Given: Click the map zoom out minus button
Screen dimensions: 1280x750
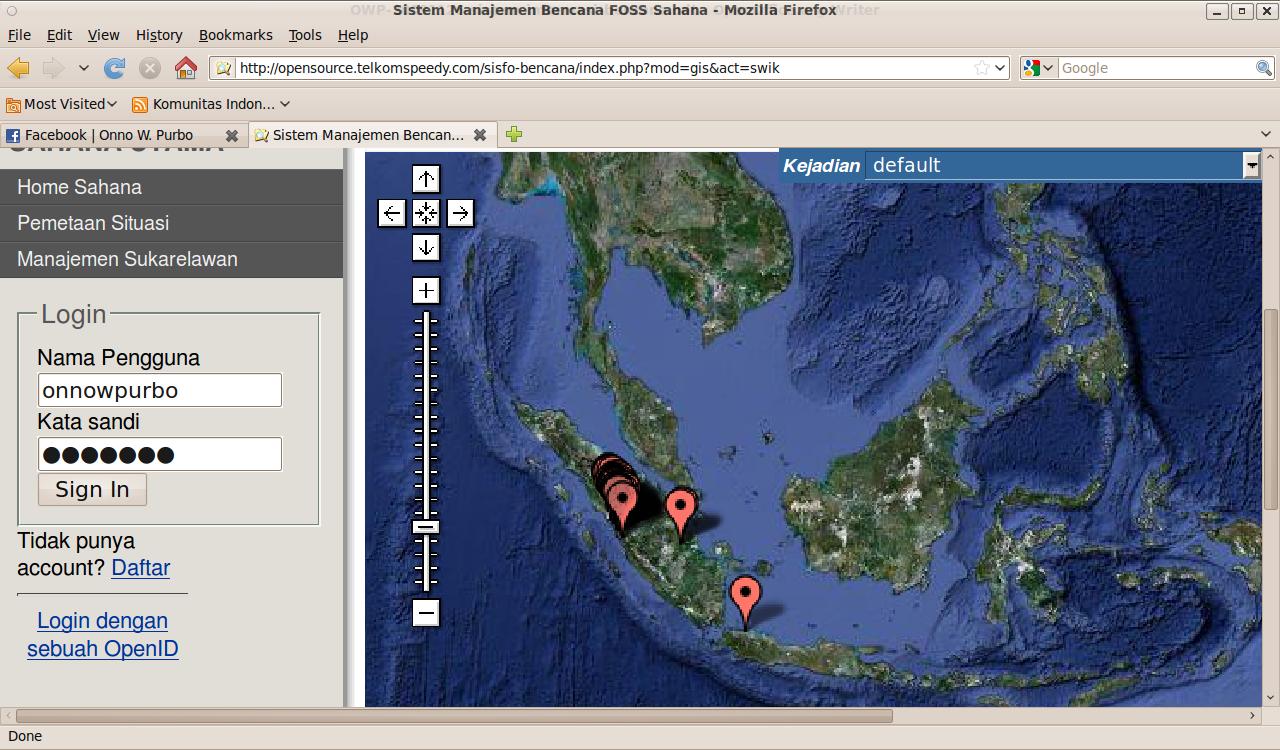Looking at the screenshot, I should pos(426,612).
